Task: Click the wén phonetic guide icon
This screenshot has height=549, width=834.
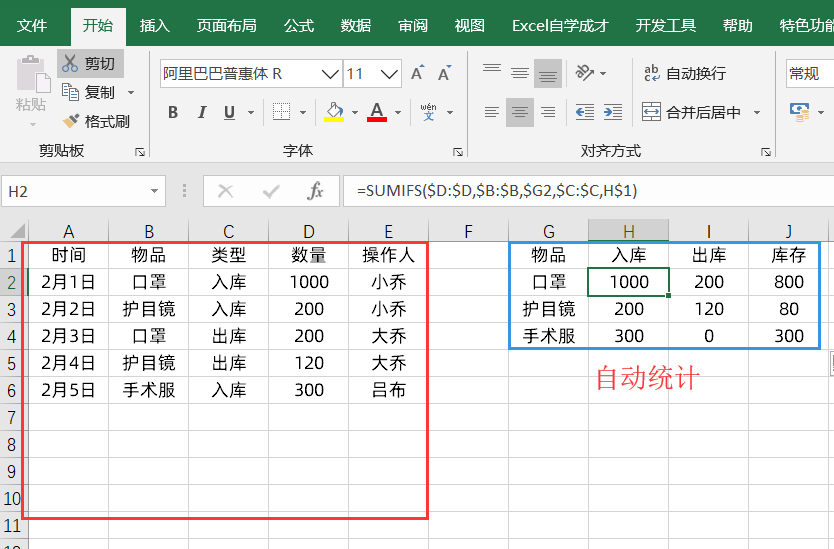Action: pos(428,112)
